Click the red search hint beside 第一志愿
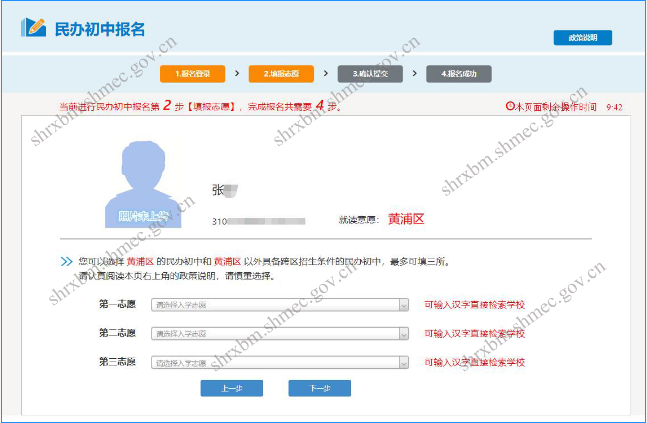This screenshot has height=423, width=647. click(475, 305)
